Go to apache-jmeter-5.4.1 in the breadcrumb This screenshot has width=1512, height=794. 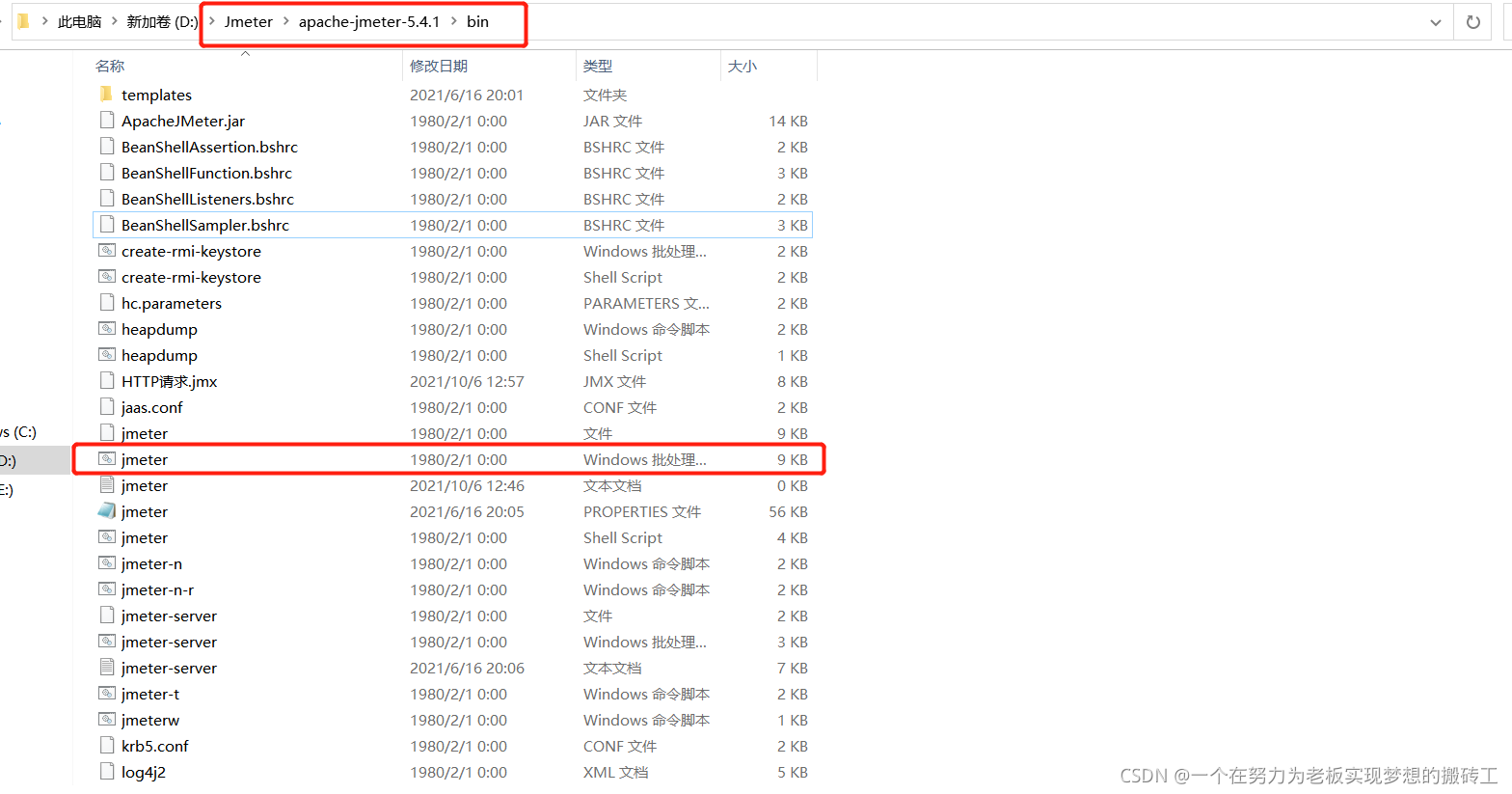pos(369,21)
